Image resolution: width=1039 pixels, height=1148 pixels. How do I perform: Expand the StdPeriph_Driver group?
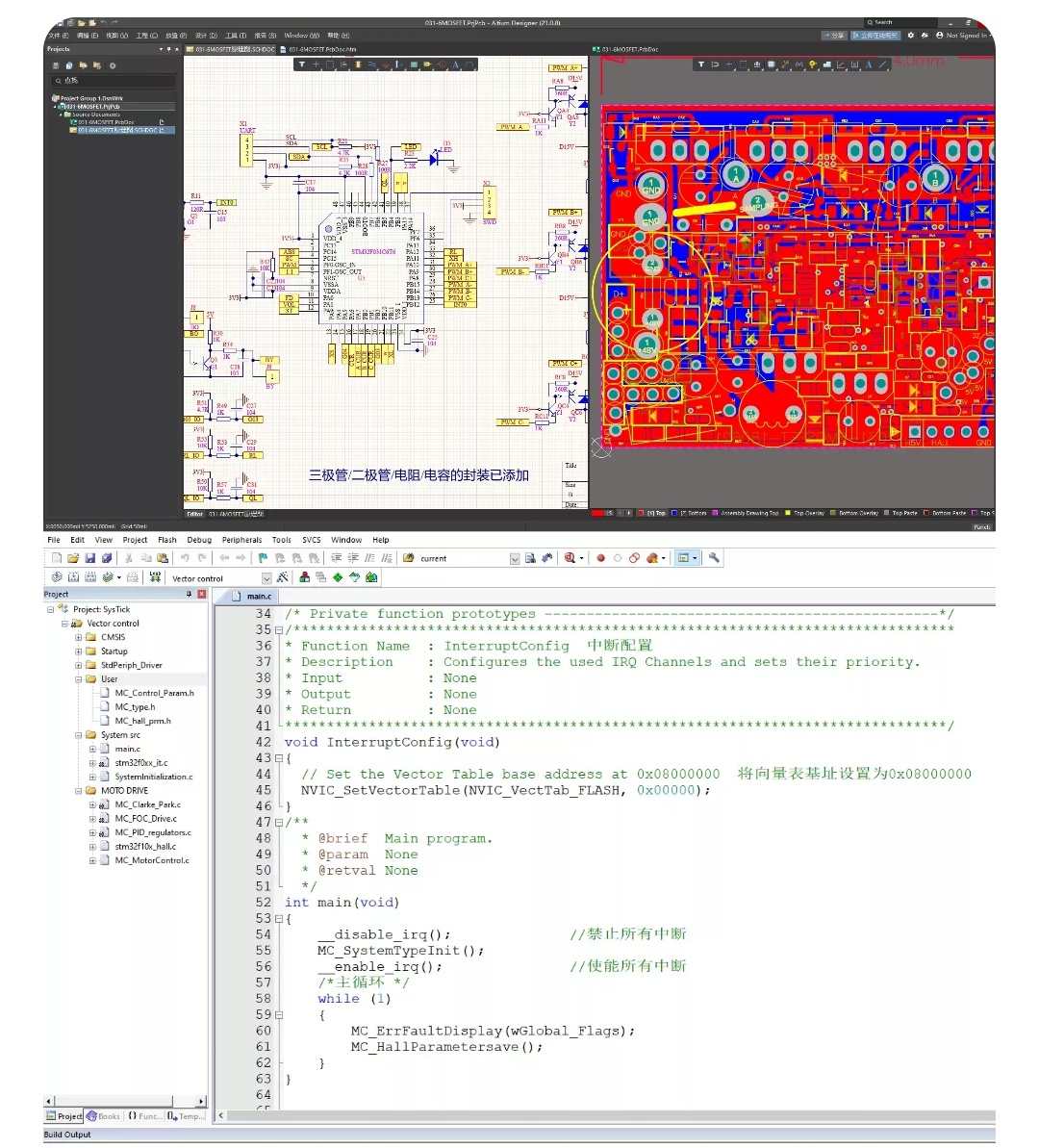point(78,666)
